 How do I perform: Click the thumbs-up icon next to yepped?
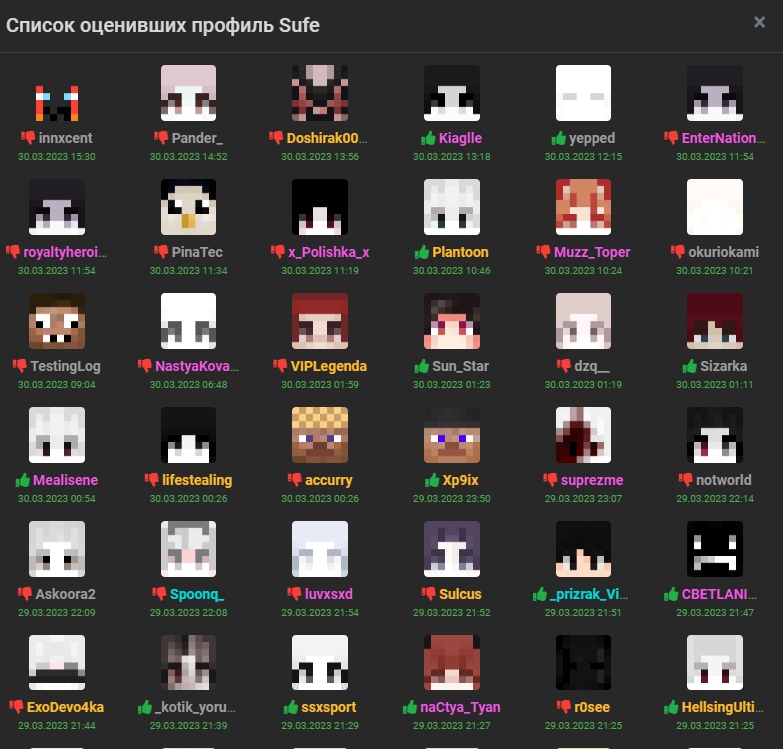point(558,139)
